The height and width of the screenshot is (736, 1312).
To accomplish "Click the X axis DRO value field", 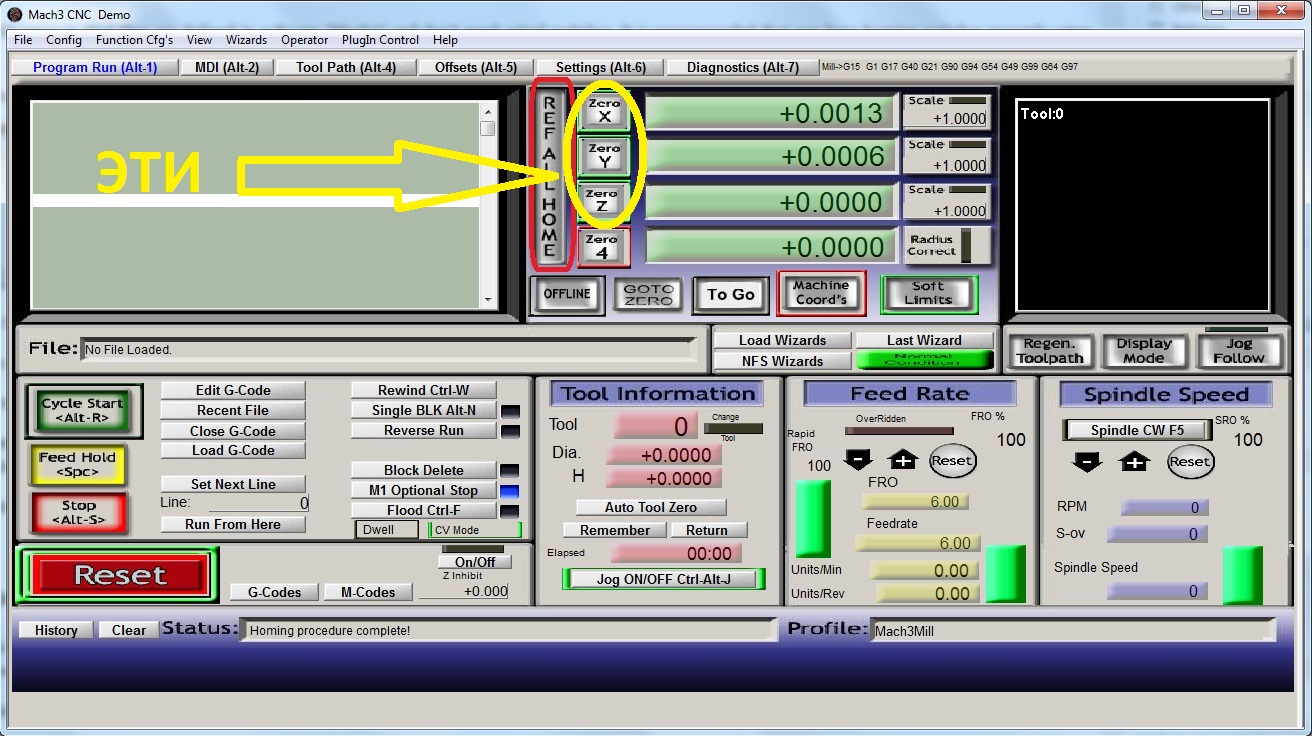I will (x=770, y=112).
